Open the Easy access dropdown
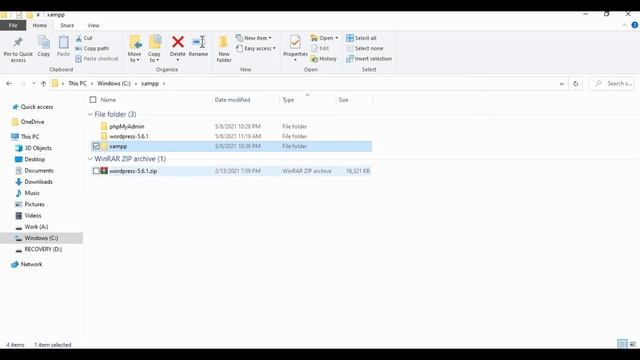 [x=256, y=49]
